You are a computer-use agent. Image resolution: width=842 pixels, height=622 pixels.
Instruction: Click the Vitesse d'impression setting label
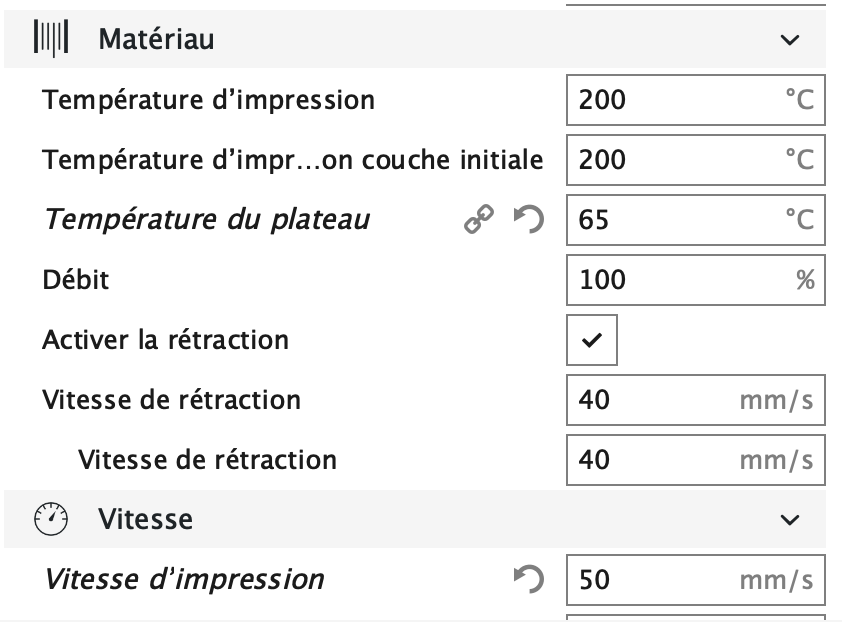pyautogui.click(x=185, y=579)
